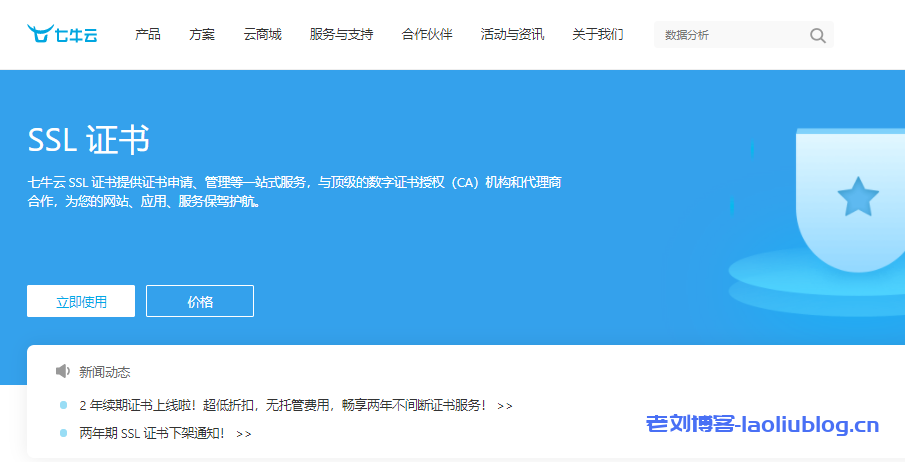Click the >> arrow after 证书服务
The height and width of the screenshot is (462, 905).
coord(505,406)
